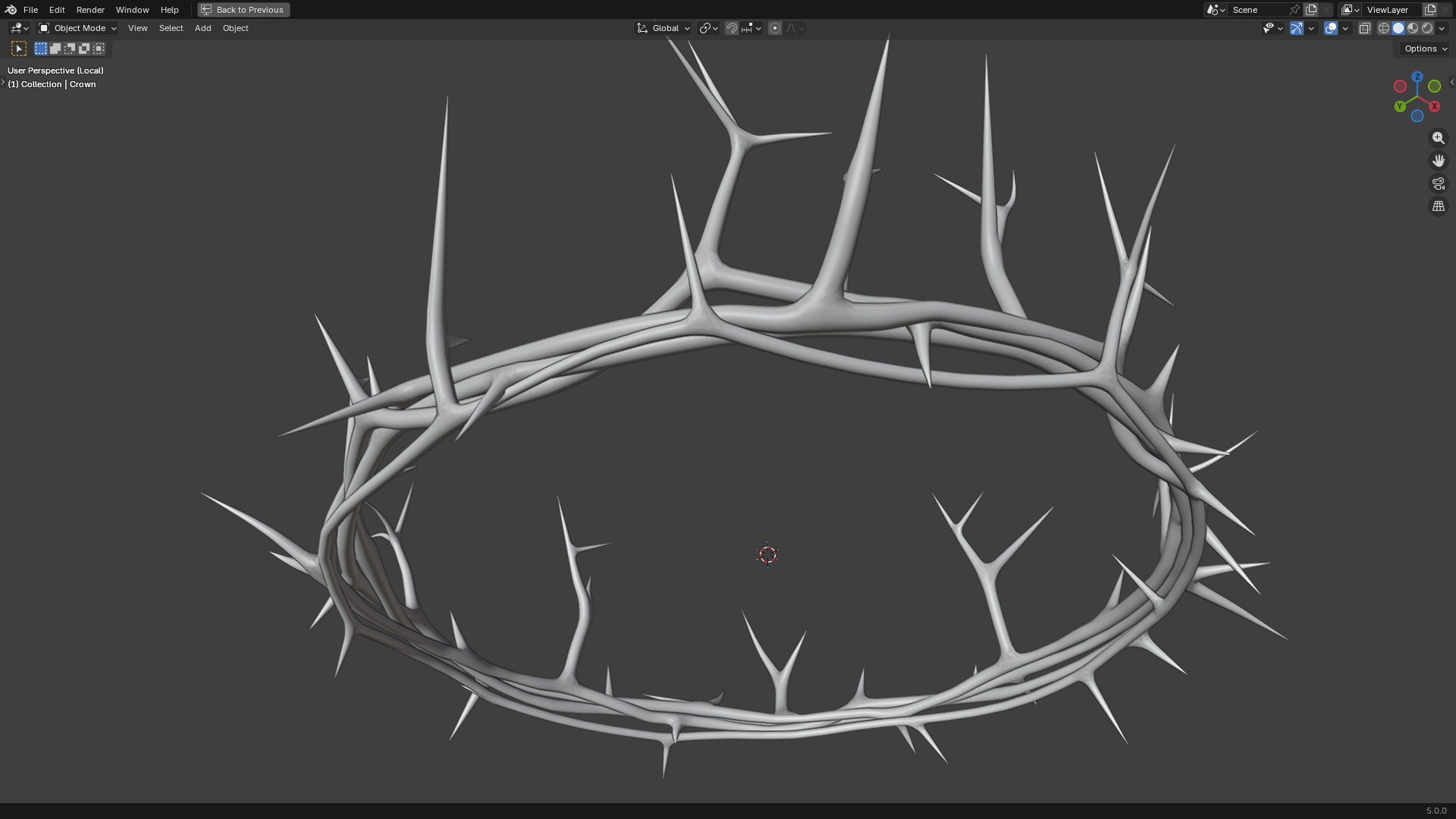The height and width of the screenshot is (819, 1456).
Task: Choose Intersect existing selection mode
Action: [x=99, y=49]
